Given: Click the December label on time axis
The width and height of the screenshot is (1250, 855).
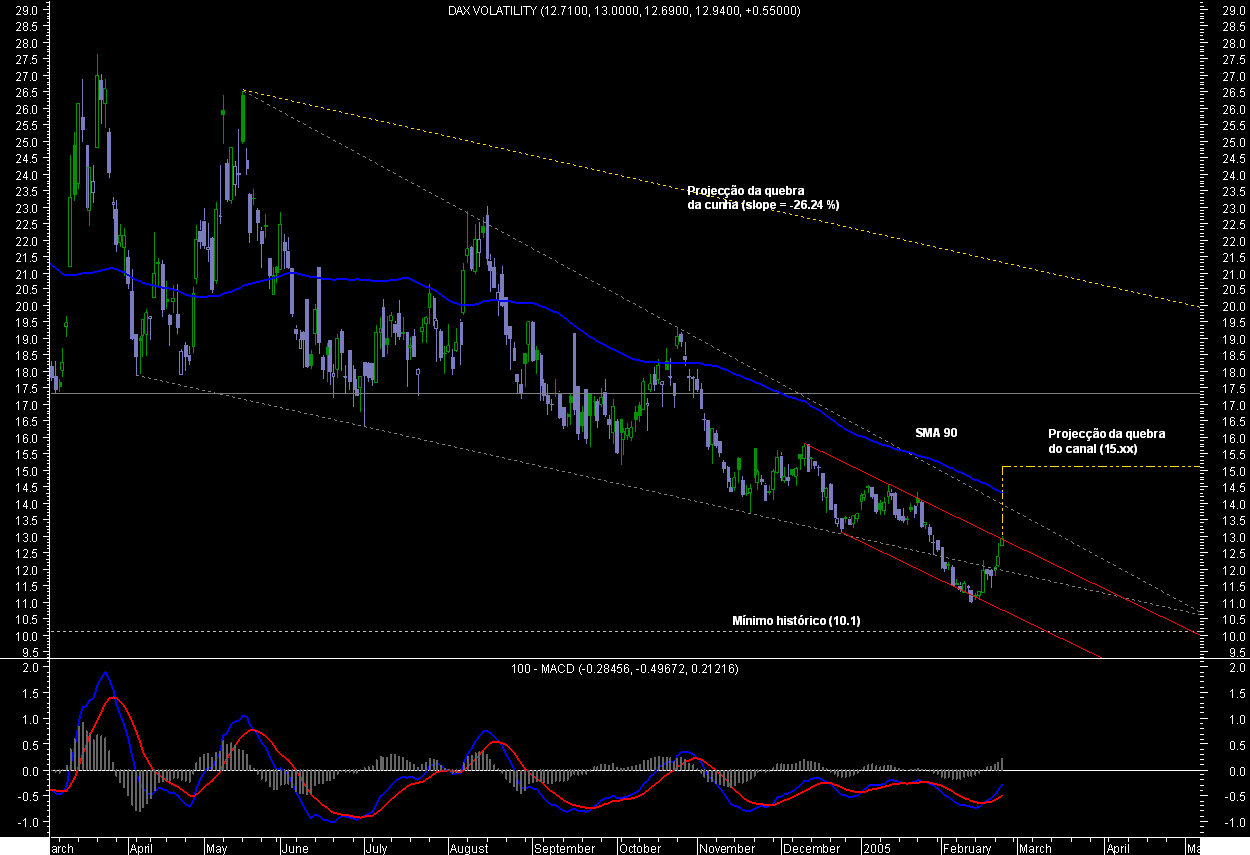Looking at the screenshot, I should [812, 848].
